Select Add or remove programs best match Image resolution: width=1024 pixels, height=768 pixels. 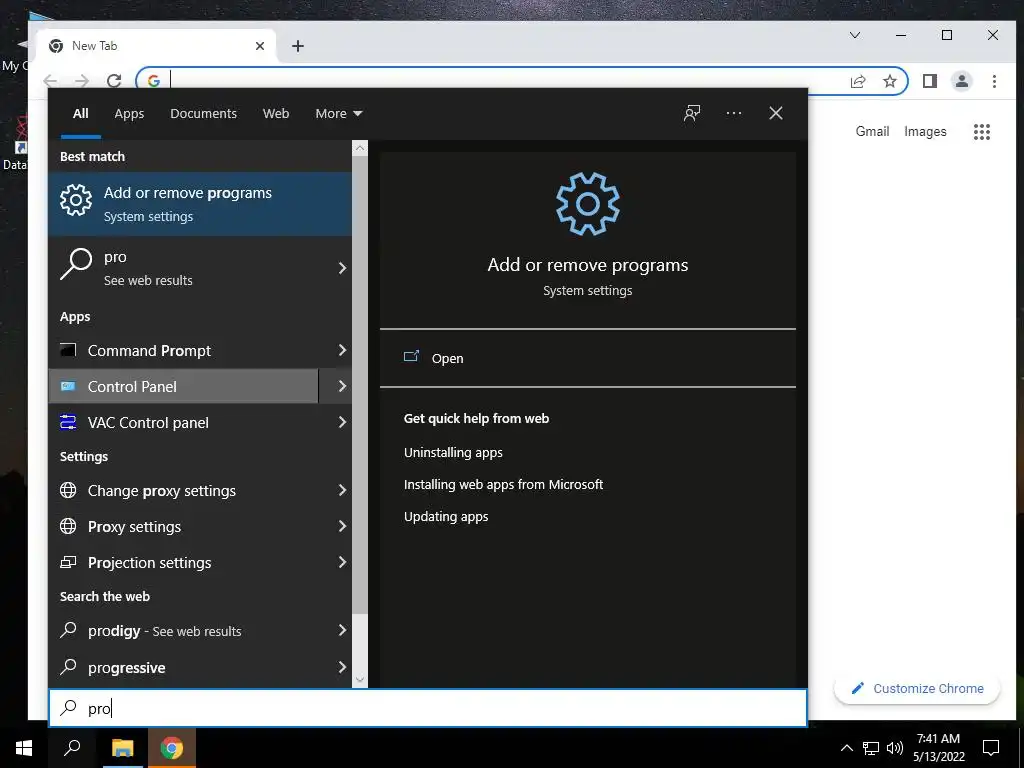click(200, 204)
